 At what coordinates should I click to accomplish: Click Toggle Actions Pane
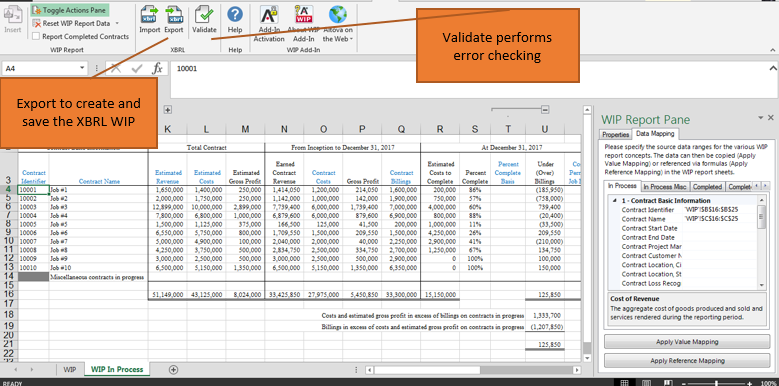(x=69, y=10)
